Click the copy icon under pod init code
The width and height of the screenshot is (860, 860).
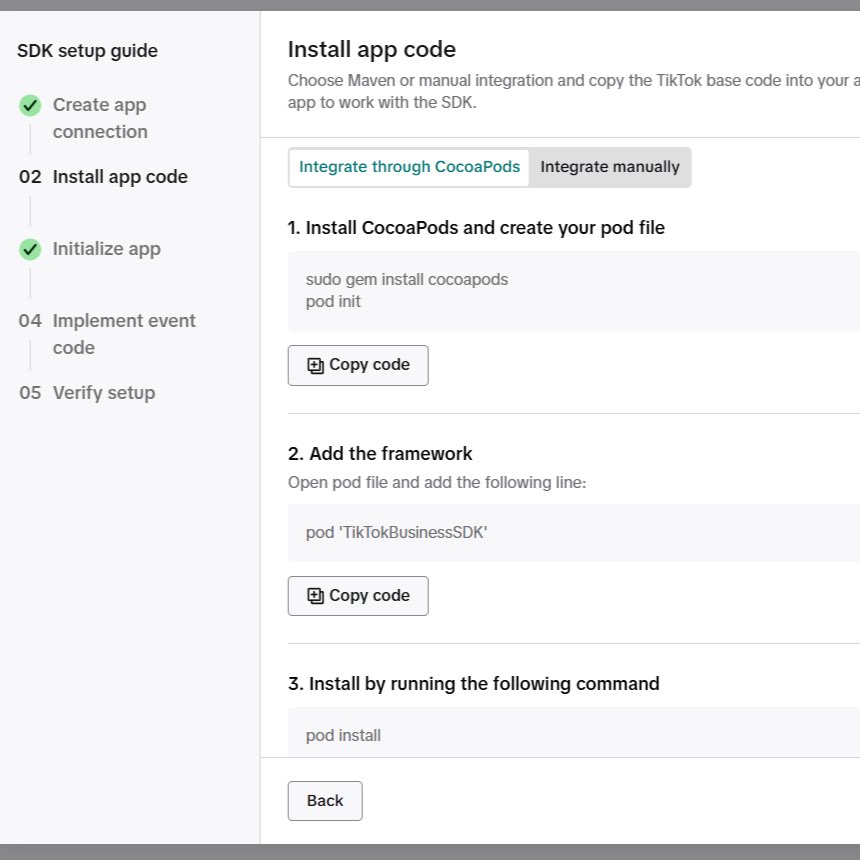[315, 365]
